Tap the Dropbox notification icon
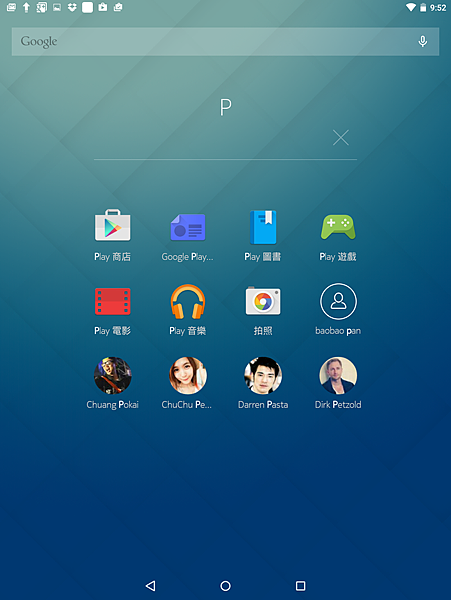451x600 pixels. tap(72, 7)
